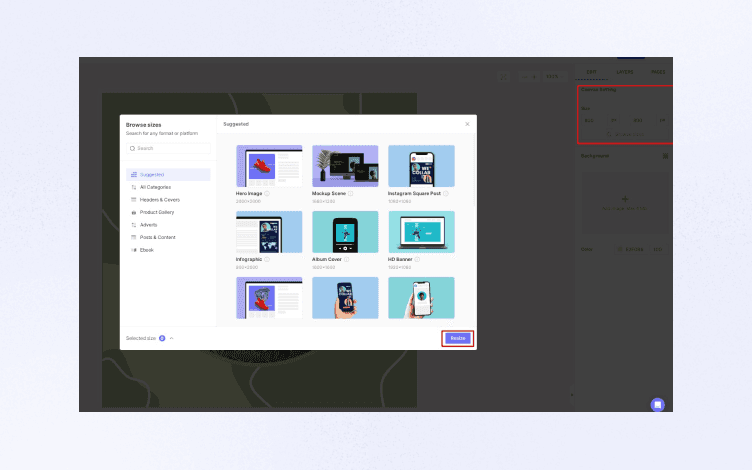Click the Album Cover label
The image size is (752, 470).
coord(327,259)
